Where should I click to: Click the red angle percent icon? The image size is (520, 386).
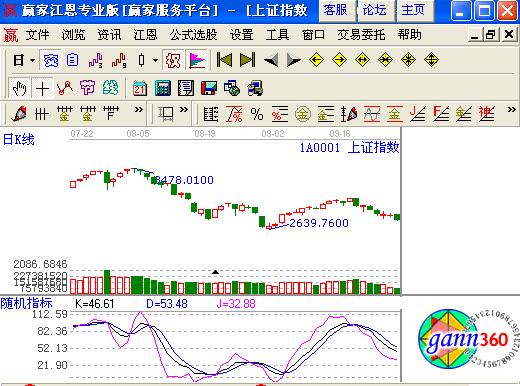pos(234,114)
